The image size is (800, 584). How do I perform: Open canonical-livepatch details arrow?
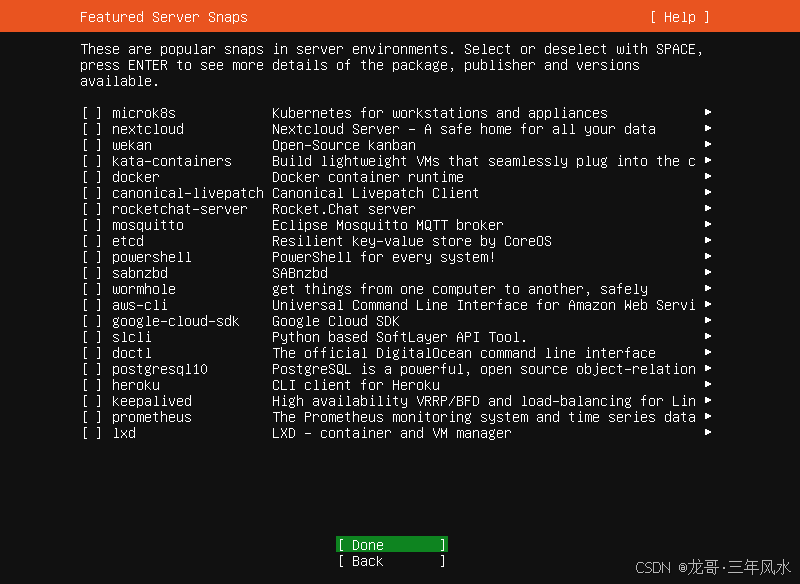click(708, 192)
